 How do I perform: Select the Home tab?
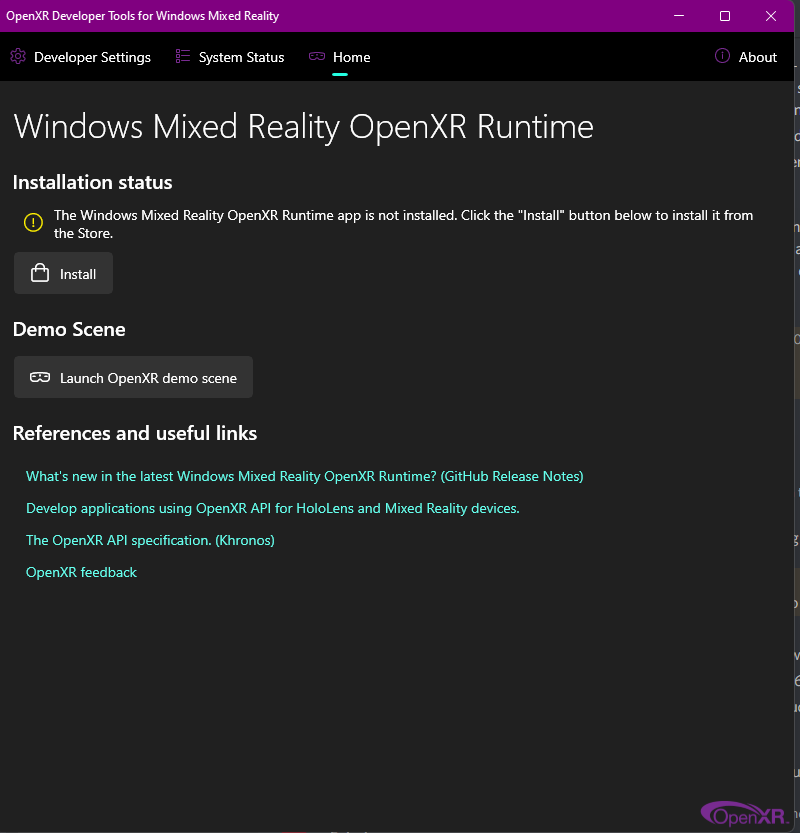point(339,57)
